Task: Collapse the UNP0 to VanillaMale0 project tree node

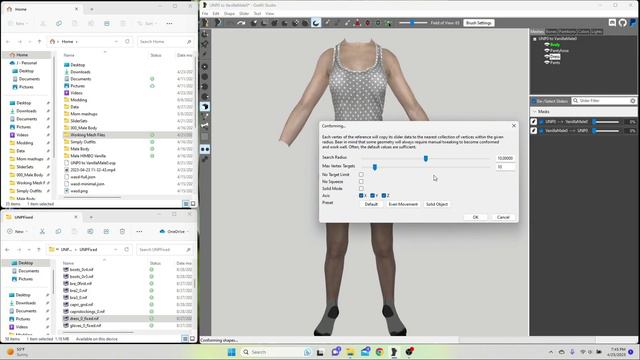Action: (x=535, y=39)
